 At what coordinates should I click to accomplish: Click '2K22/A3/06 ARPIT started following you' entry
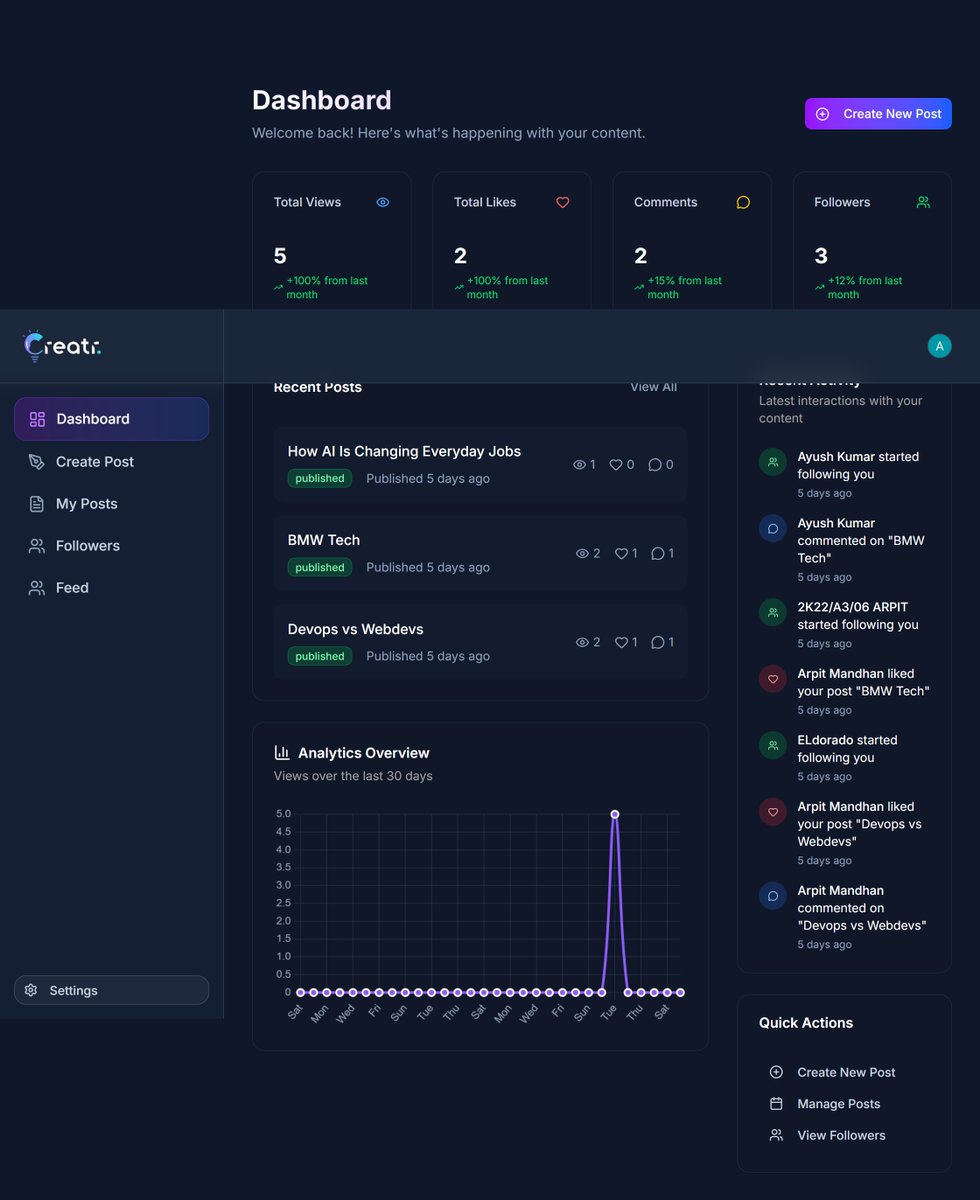pos(844,624)
